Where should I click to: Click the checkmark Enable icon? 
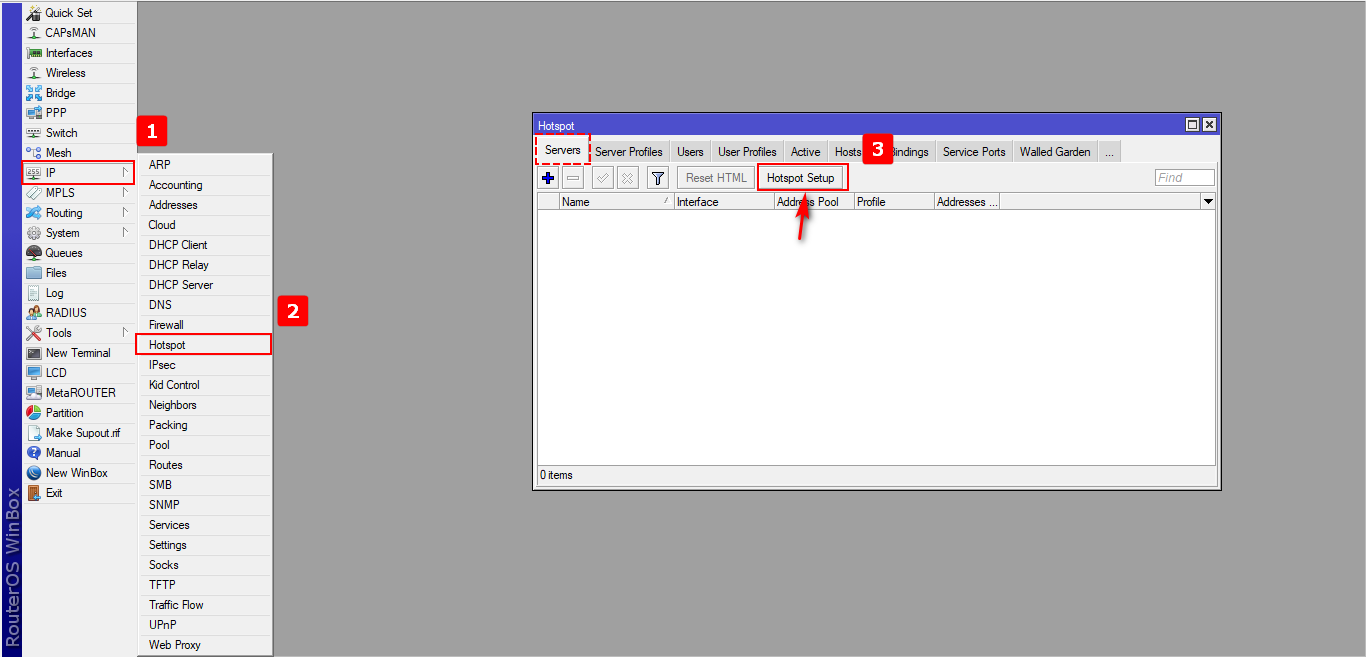click(x=603, y=178)
